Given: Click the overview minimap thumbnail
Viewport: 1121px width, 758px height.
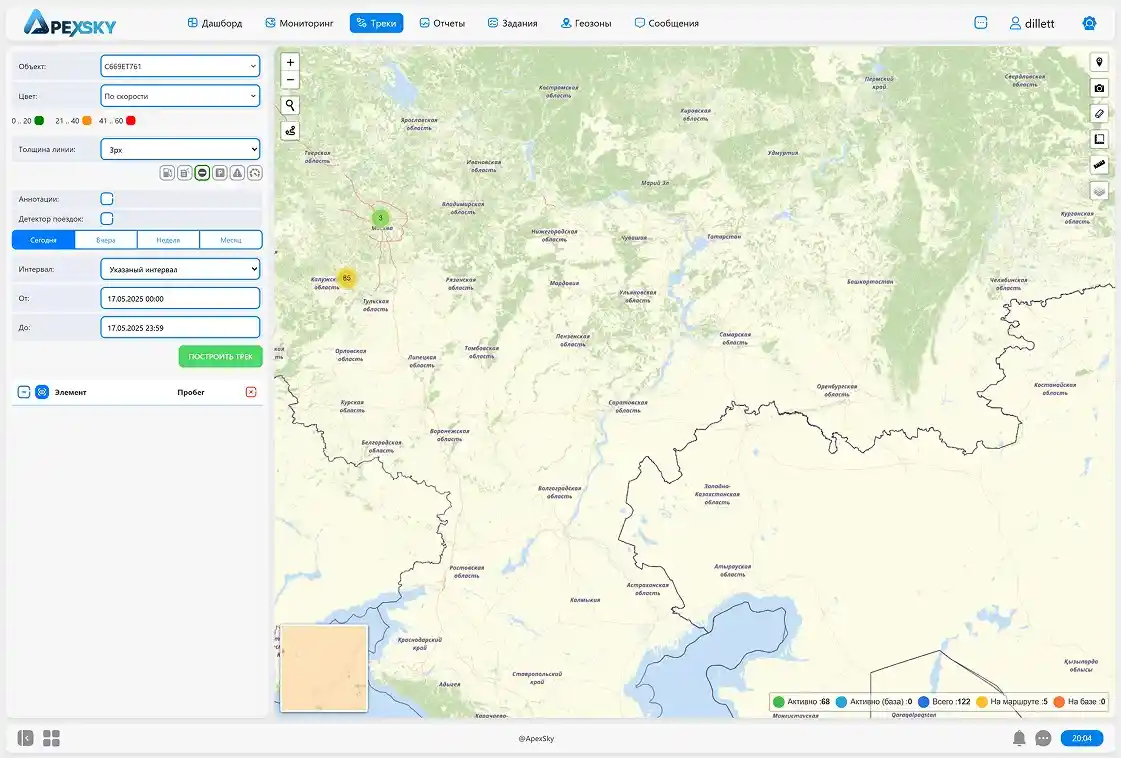Looking at the screenshot, I should pos(324,668).
